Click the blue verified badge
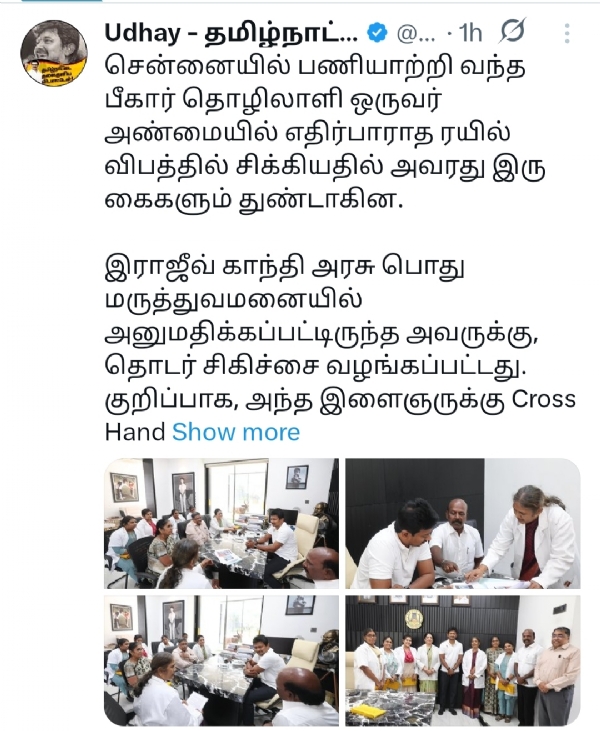 pos(377,34)
